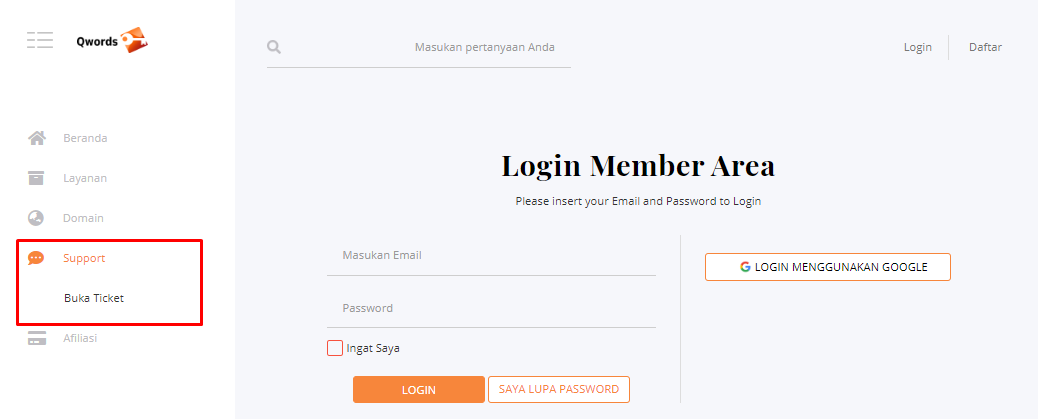
Task: Enable the Ingat Saya checkbox
Action: pyautogui.click(x=335, y=348)
